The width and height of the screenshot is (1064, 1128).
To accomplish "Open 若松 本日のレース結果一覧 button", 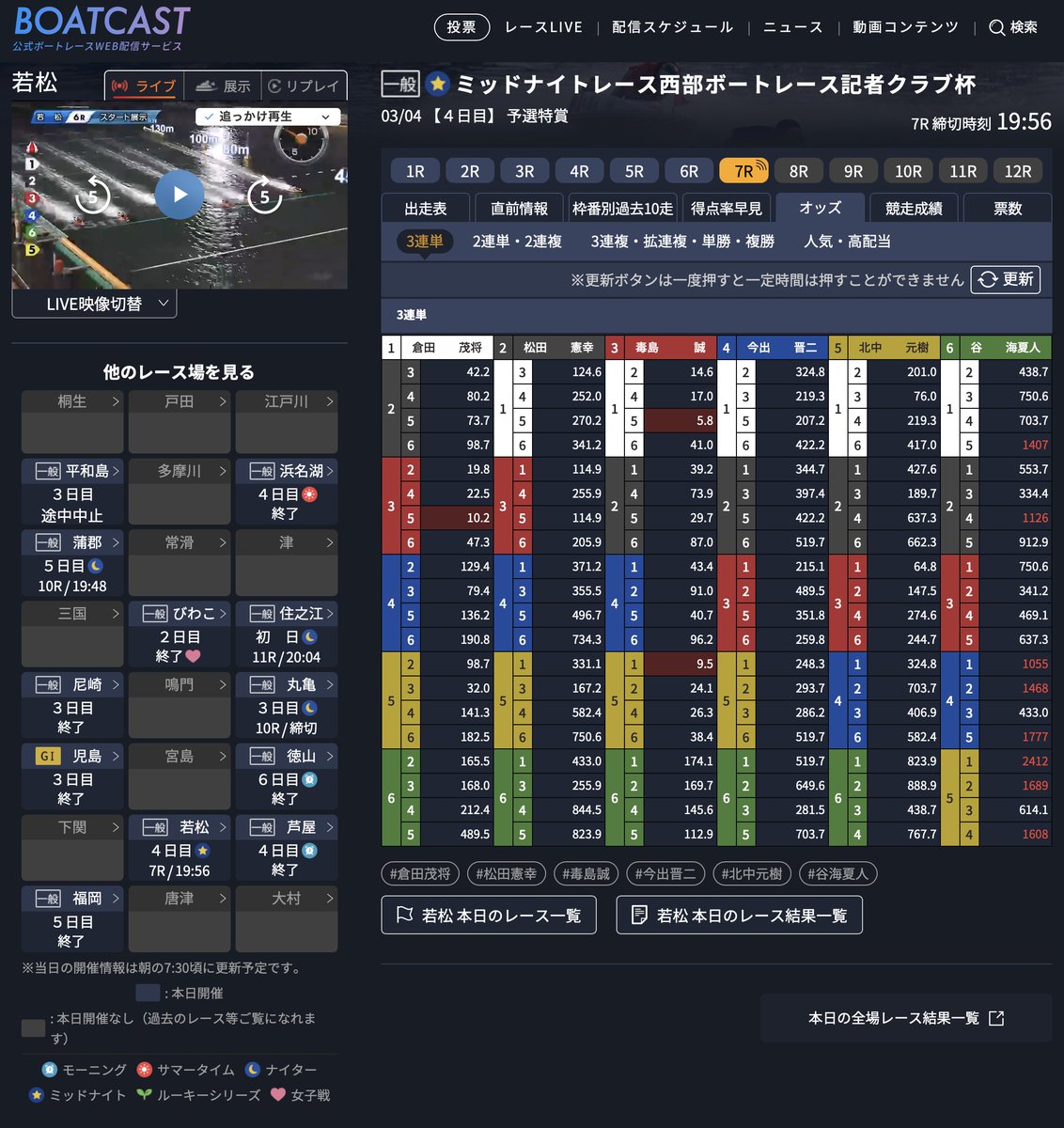I will click(739, 916).
